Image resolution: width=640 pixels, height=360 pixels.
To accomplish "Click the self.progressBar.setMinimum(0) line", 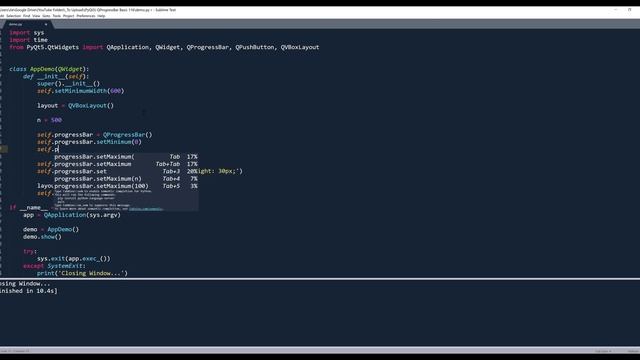I will 89,142.
